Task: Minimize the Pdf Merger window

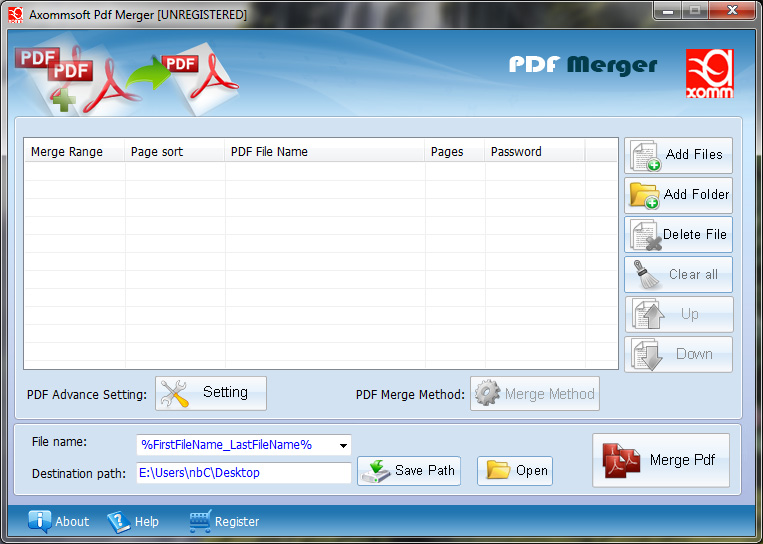Action: click(x=668, y=11)
